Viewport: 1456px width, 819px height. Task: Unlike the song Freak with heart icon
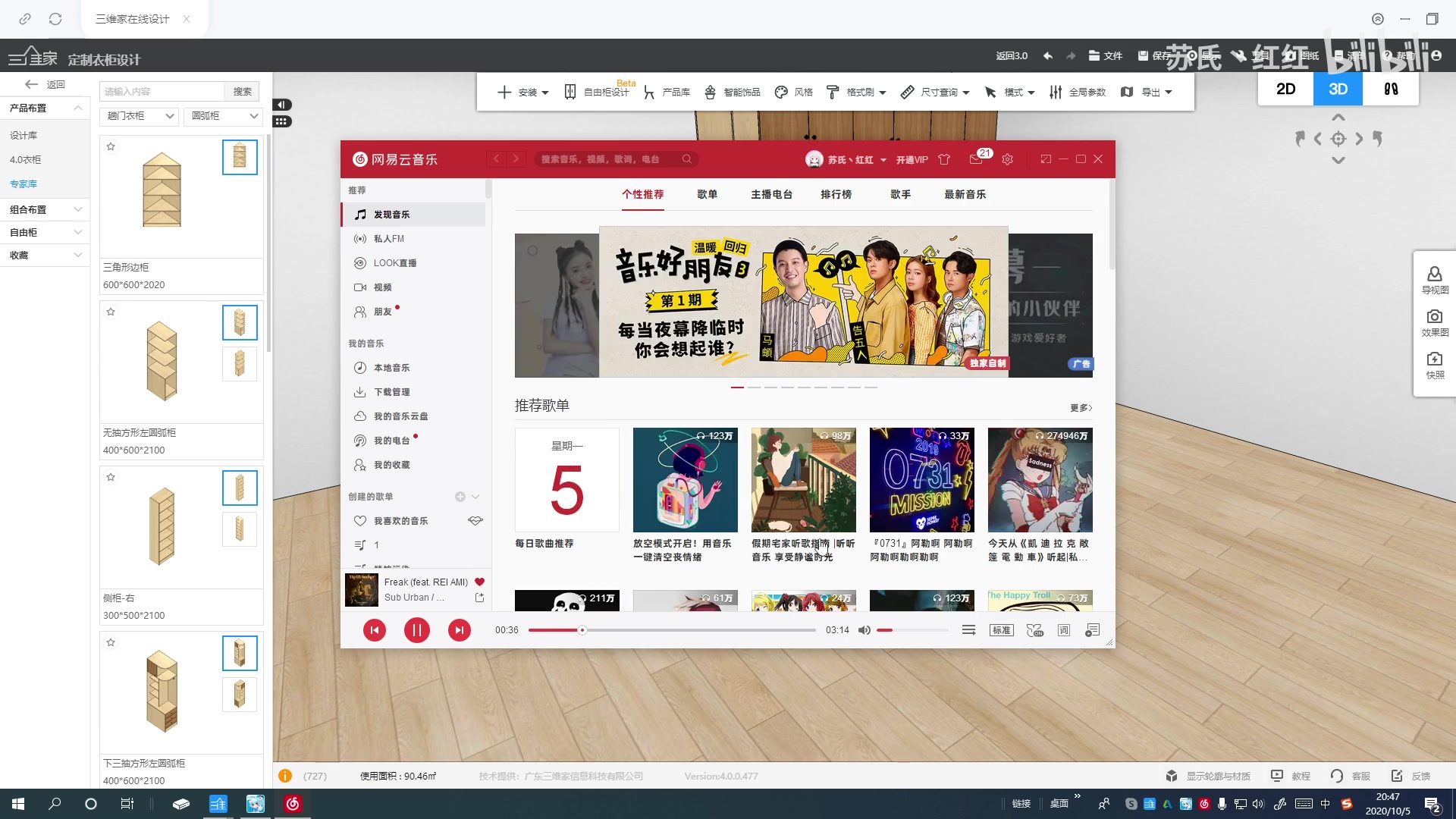(x=479, y=582)
